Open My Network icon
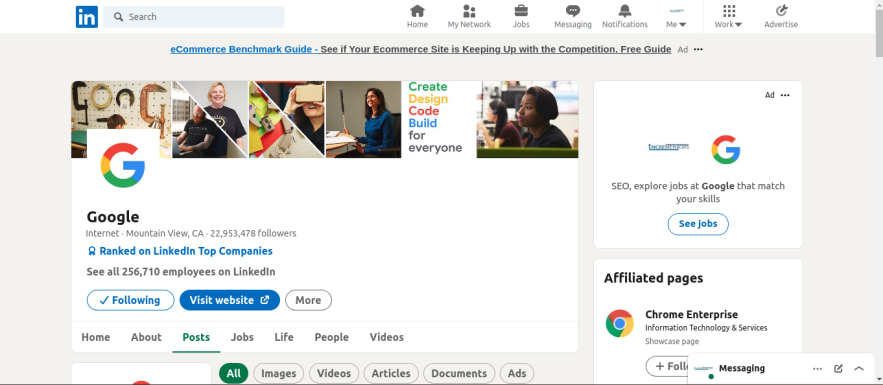Viewport: 883px width, 385px height. click(469, 17)
